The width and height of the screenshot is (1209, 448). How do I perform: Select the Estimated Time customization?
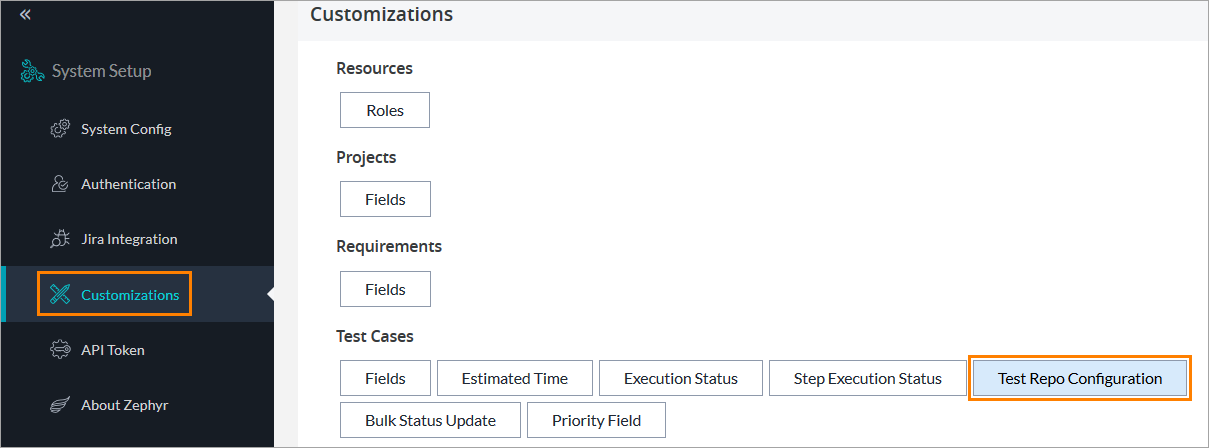pyautogui.click(x=514, y=379)
